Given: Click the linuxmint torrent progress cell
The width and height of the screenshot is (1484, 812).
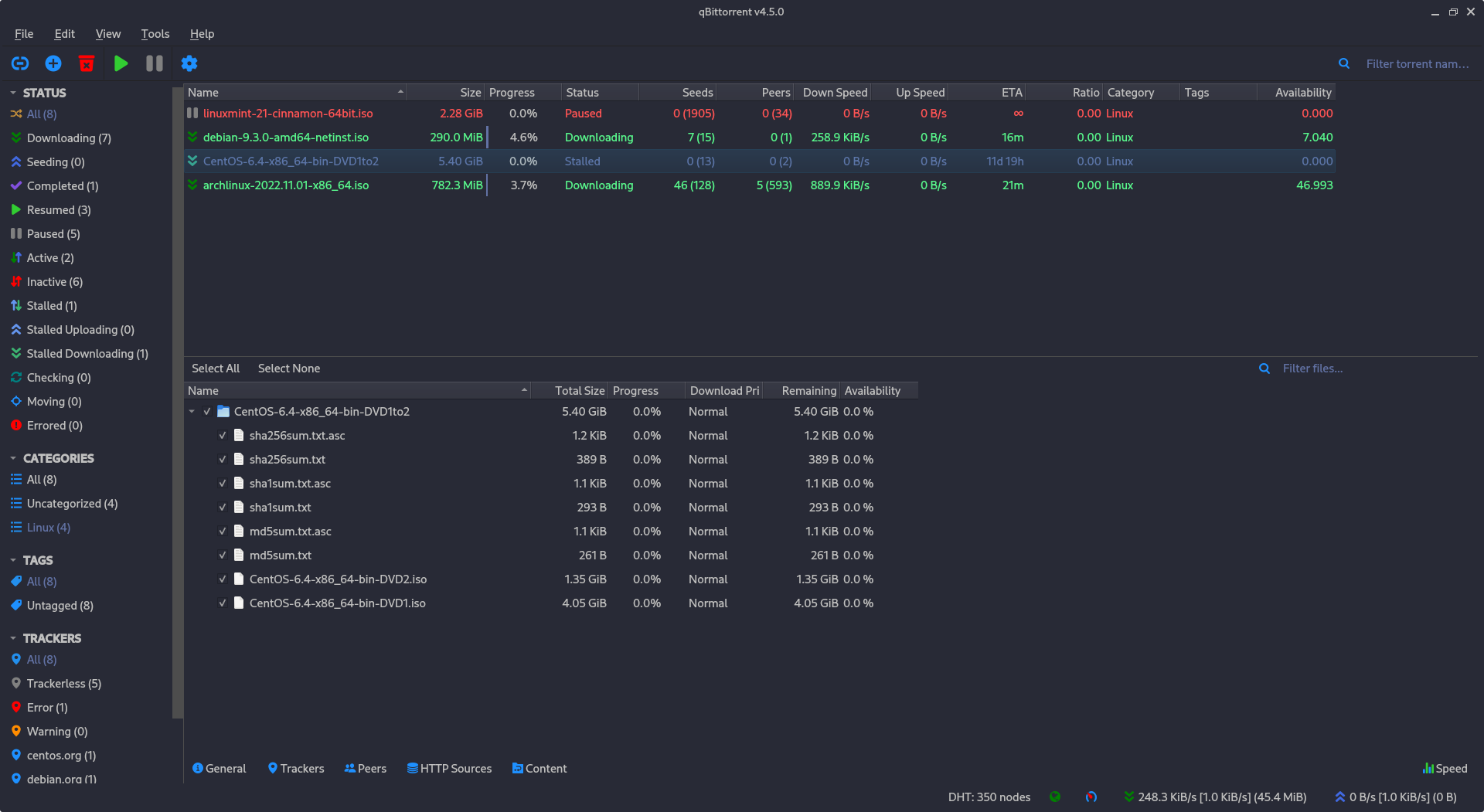Looking at the screenshot, I should [523, 113].
